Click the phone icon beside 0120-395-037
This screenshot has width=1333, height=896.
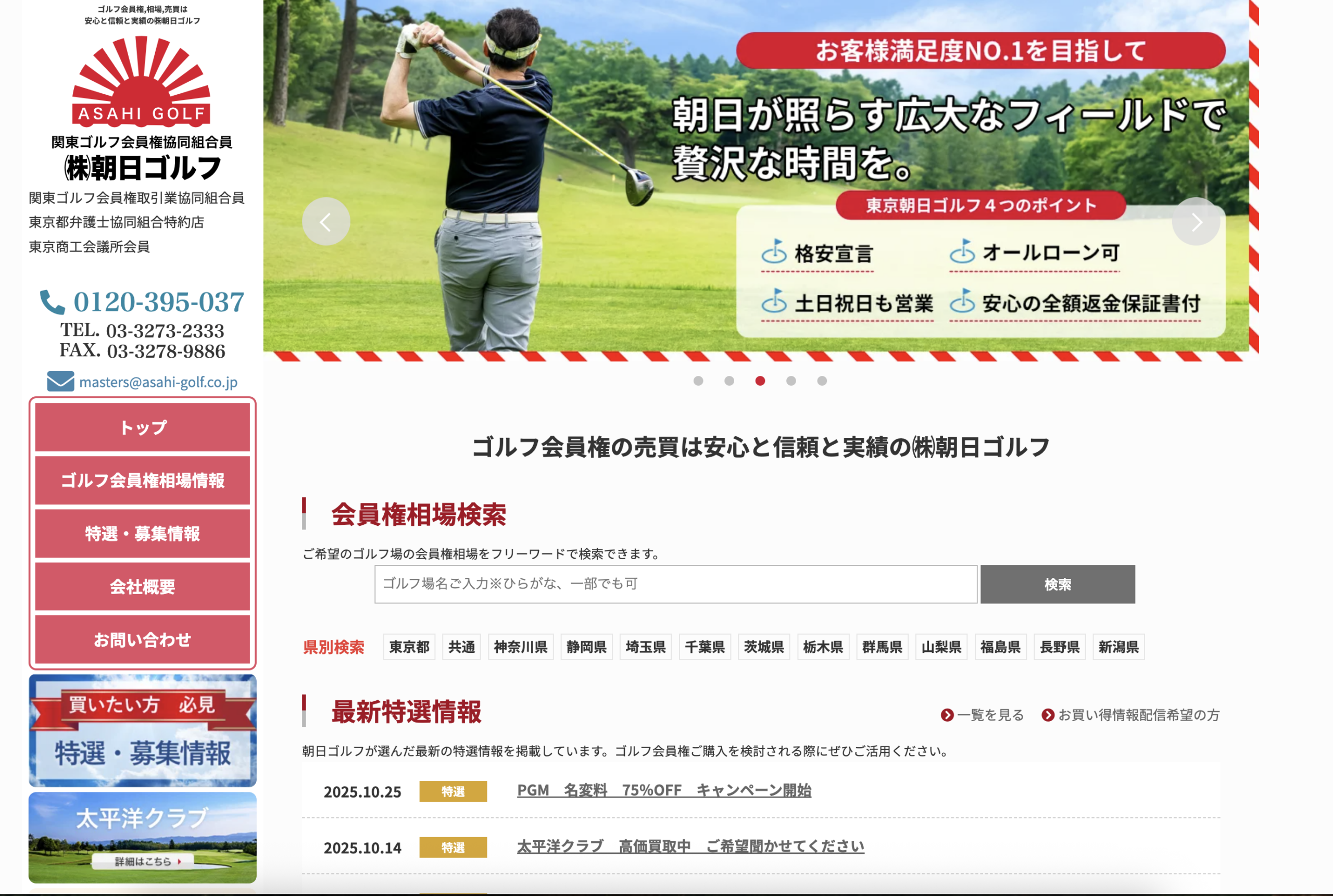pyautogui.click(x=52, y=302)
